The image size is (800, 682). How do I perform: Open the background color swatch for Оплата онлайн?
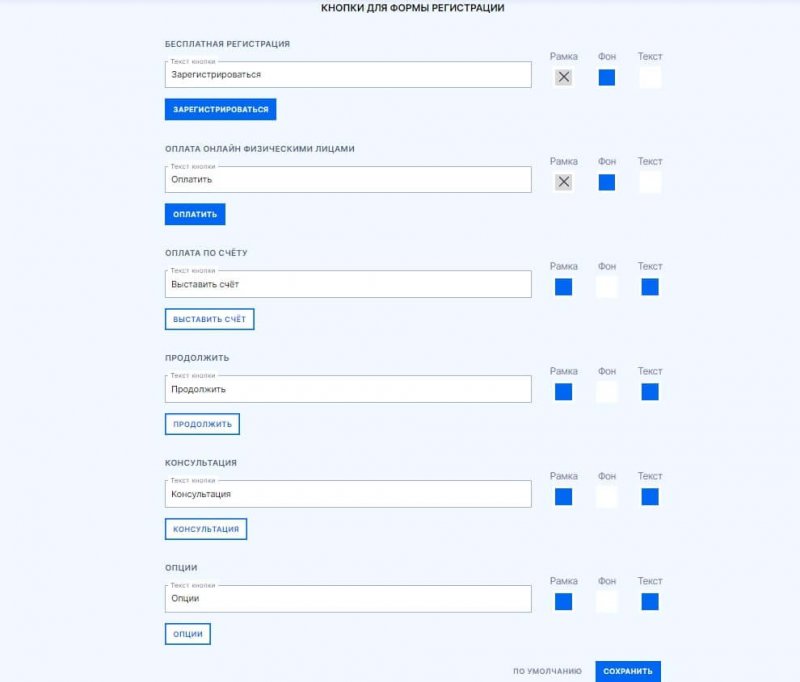pyautogui.click(x=607, y=182)
